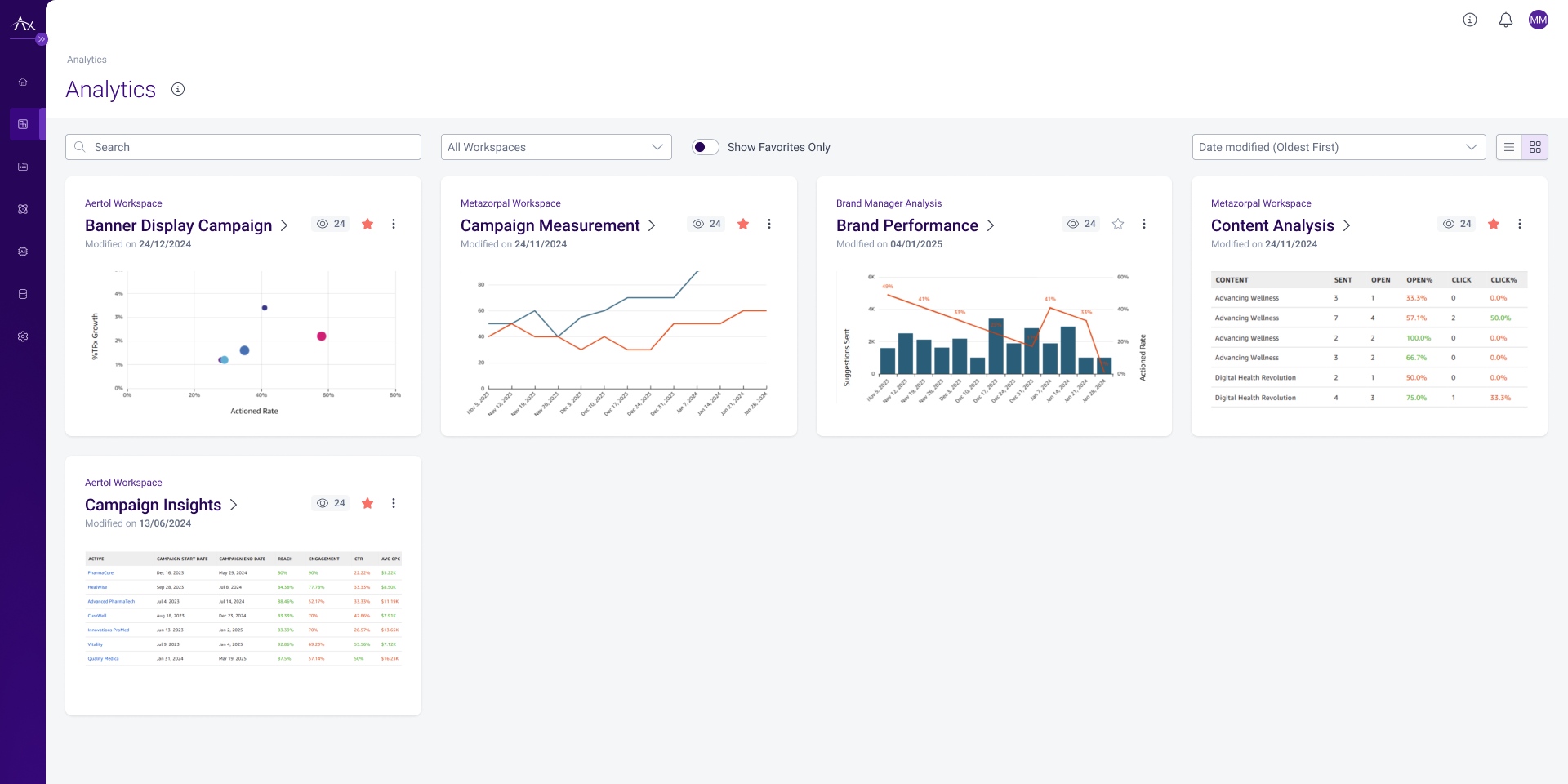Click CONTENT column header in Content Analysis table
This screenshot has height=784, width=1568.
[x=1232, y=280]
